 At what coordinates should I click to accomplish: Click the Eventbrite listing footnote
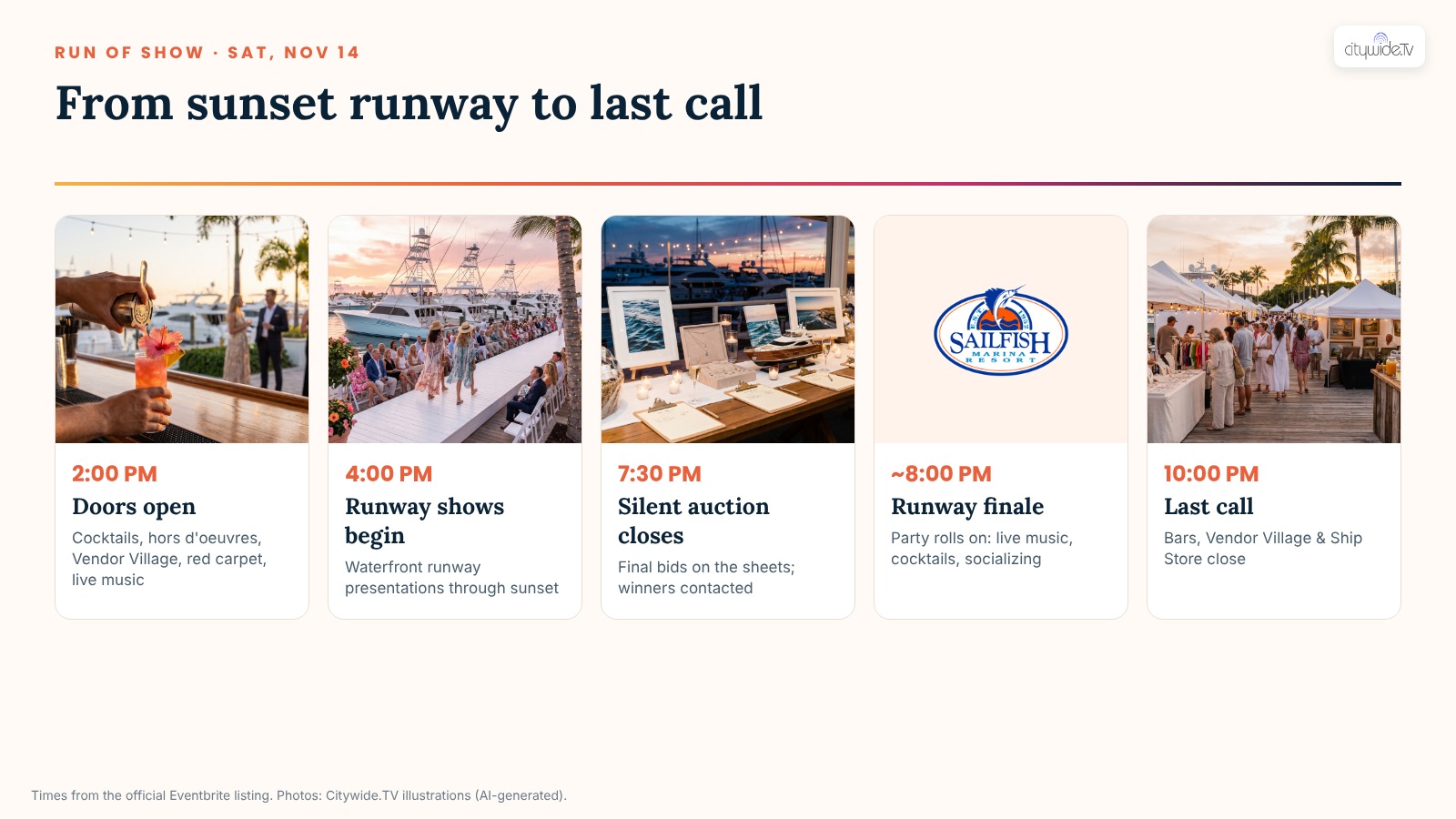(x=298, y=795)
